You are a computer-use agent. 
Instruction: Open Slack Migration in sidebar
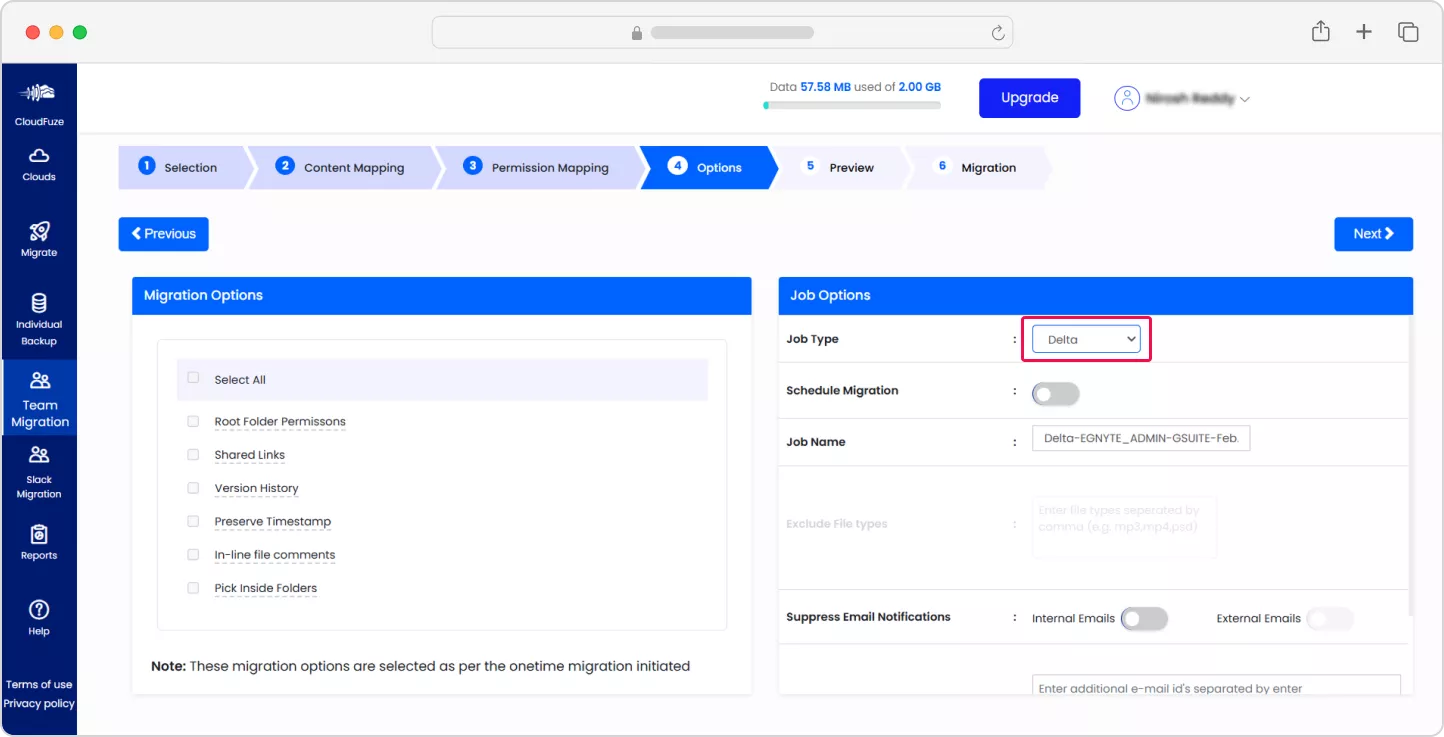point(39,472)
